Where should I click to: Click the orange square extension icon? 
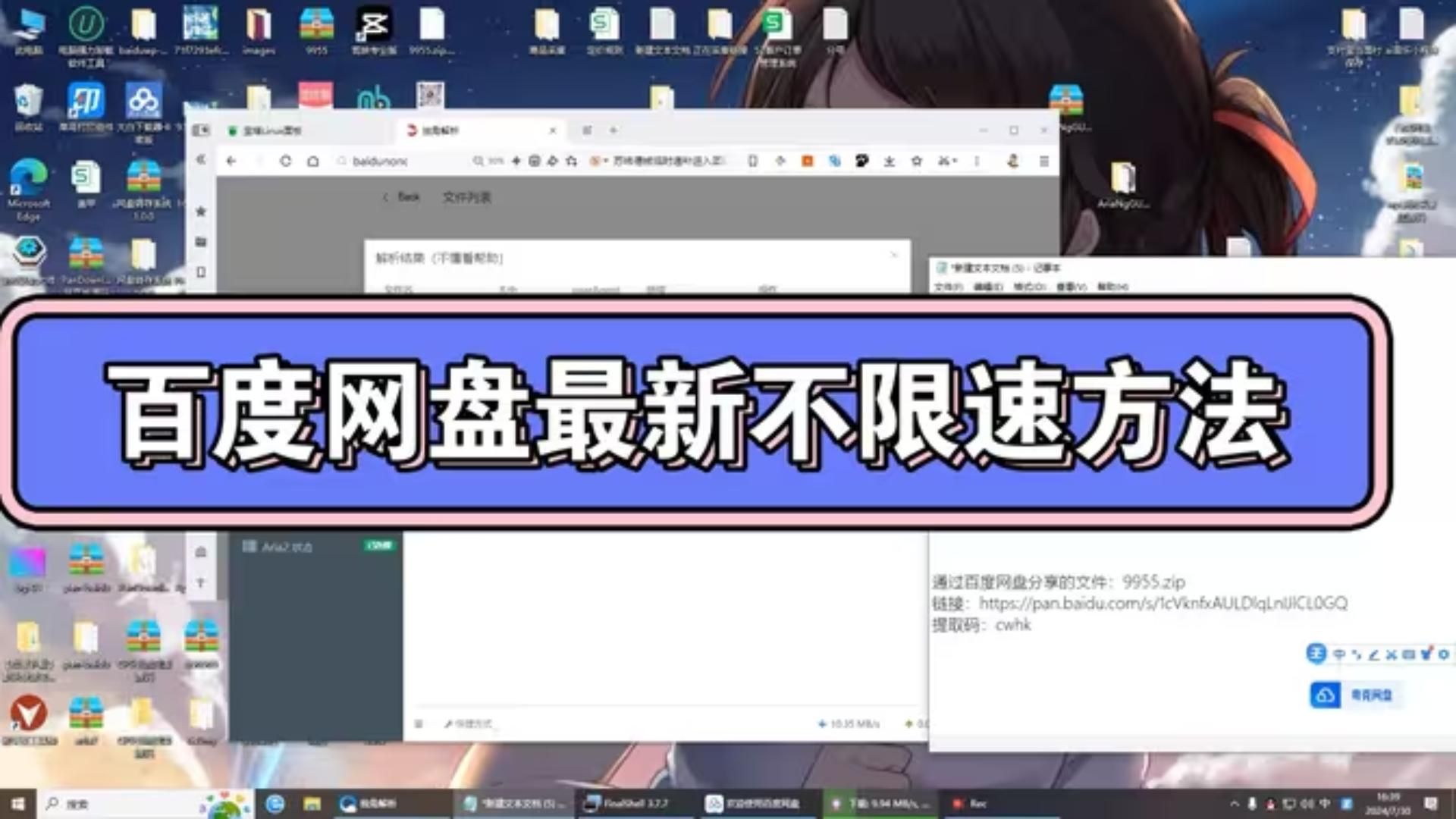coord(807,161)
